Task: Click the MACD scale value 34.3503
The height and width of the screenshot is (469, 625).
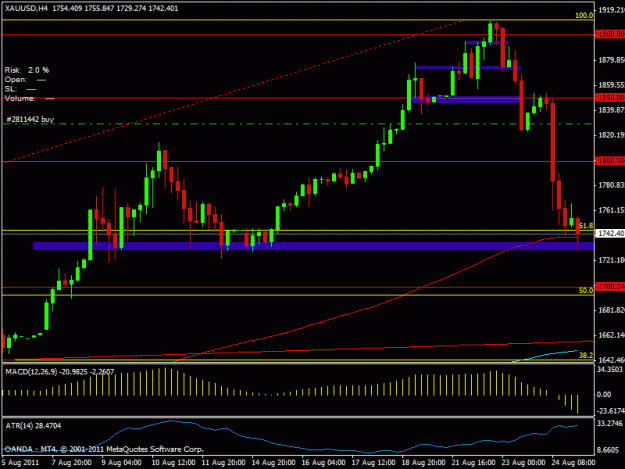Action: 610,370
